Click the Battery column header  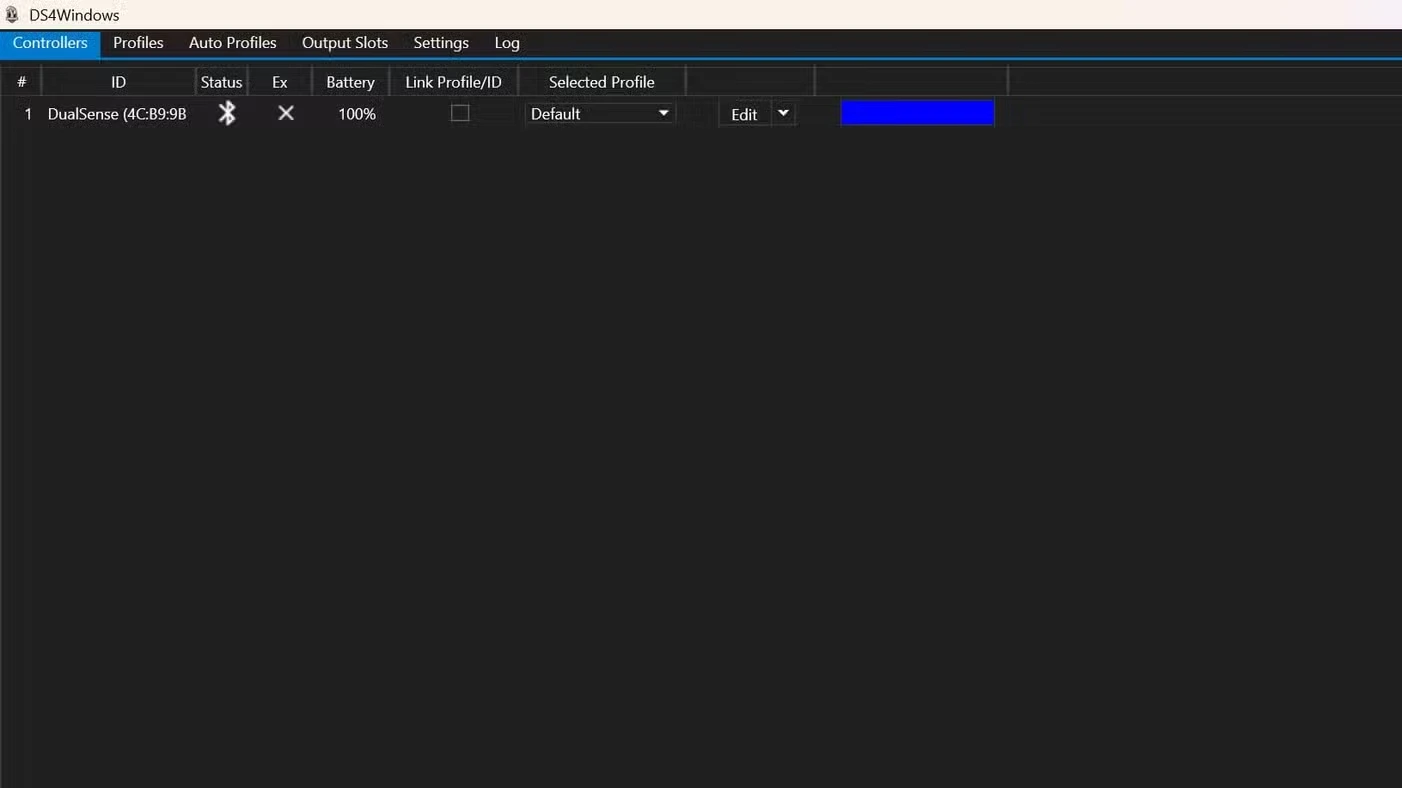350,82
